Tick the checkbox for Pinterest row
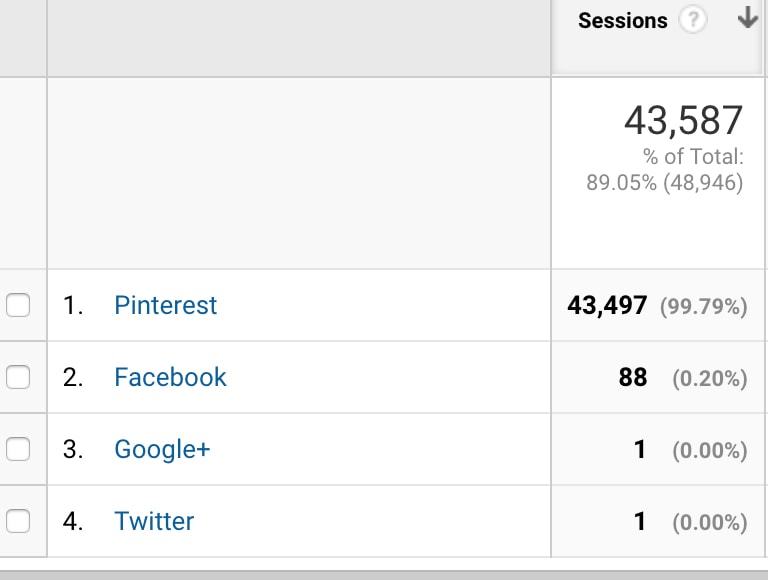Screen dimensions: 768x580 (x=18, y=305)
